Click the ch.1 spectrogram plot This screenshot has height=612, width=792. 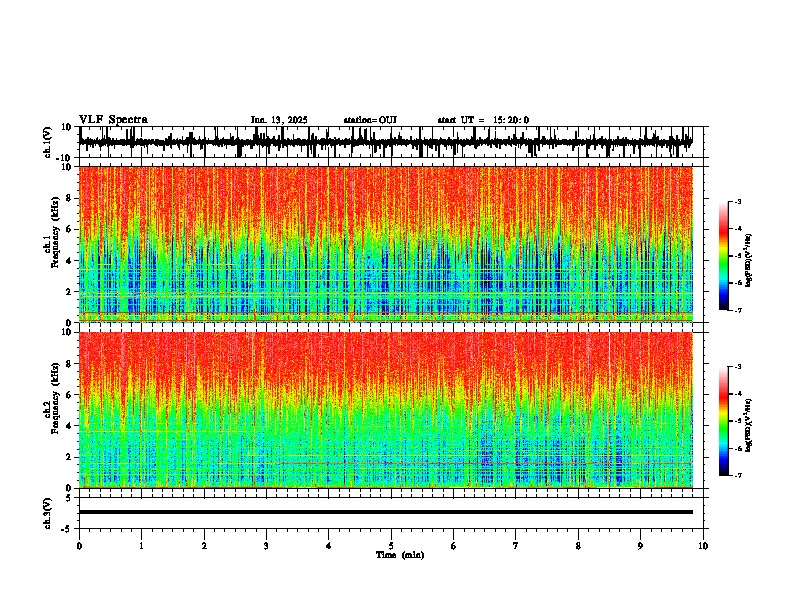pos(386,244)
